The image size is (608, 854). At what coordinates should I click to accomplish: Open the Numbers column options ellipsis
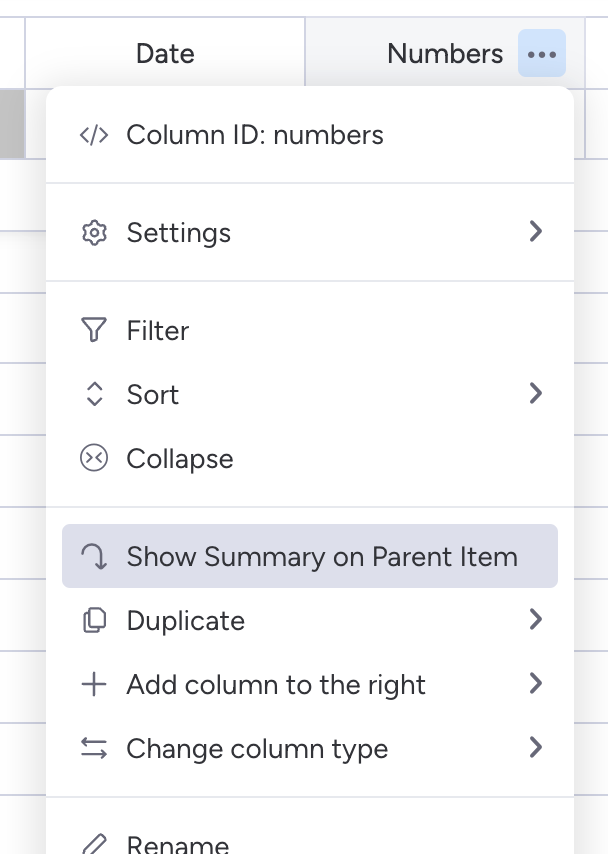point(541,54)
